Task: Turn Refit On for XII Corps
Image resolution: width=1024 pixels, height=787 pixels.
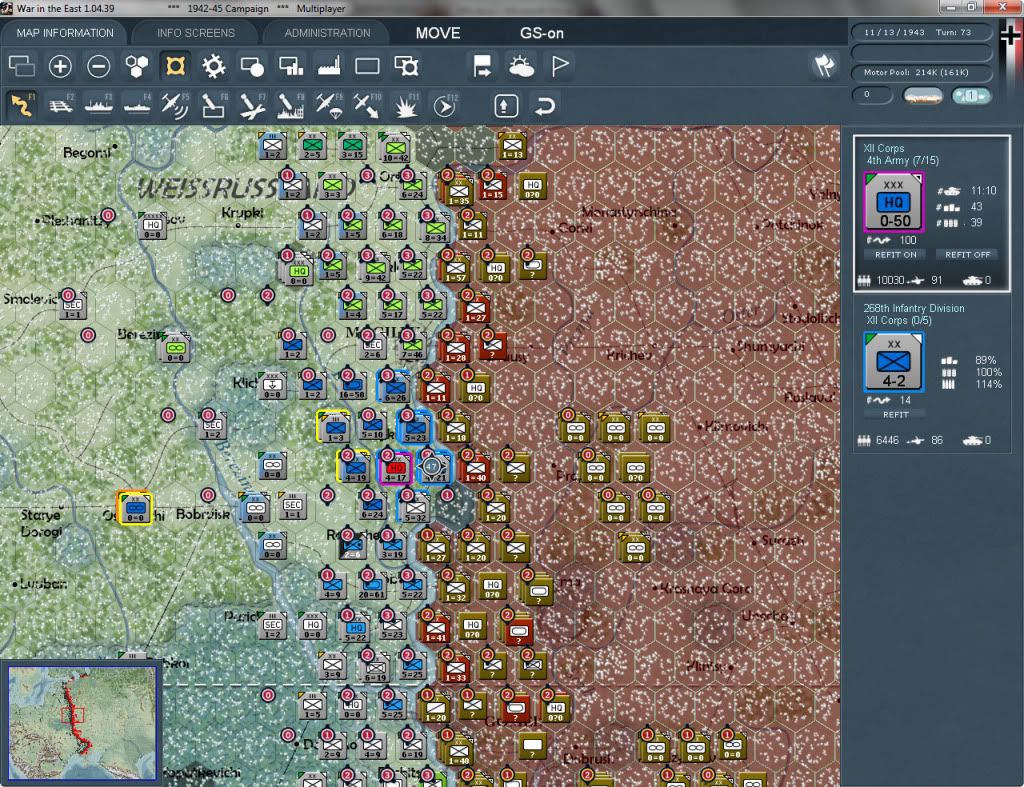Action: point(895,255)
